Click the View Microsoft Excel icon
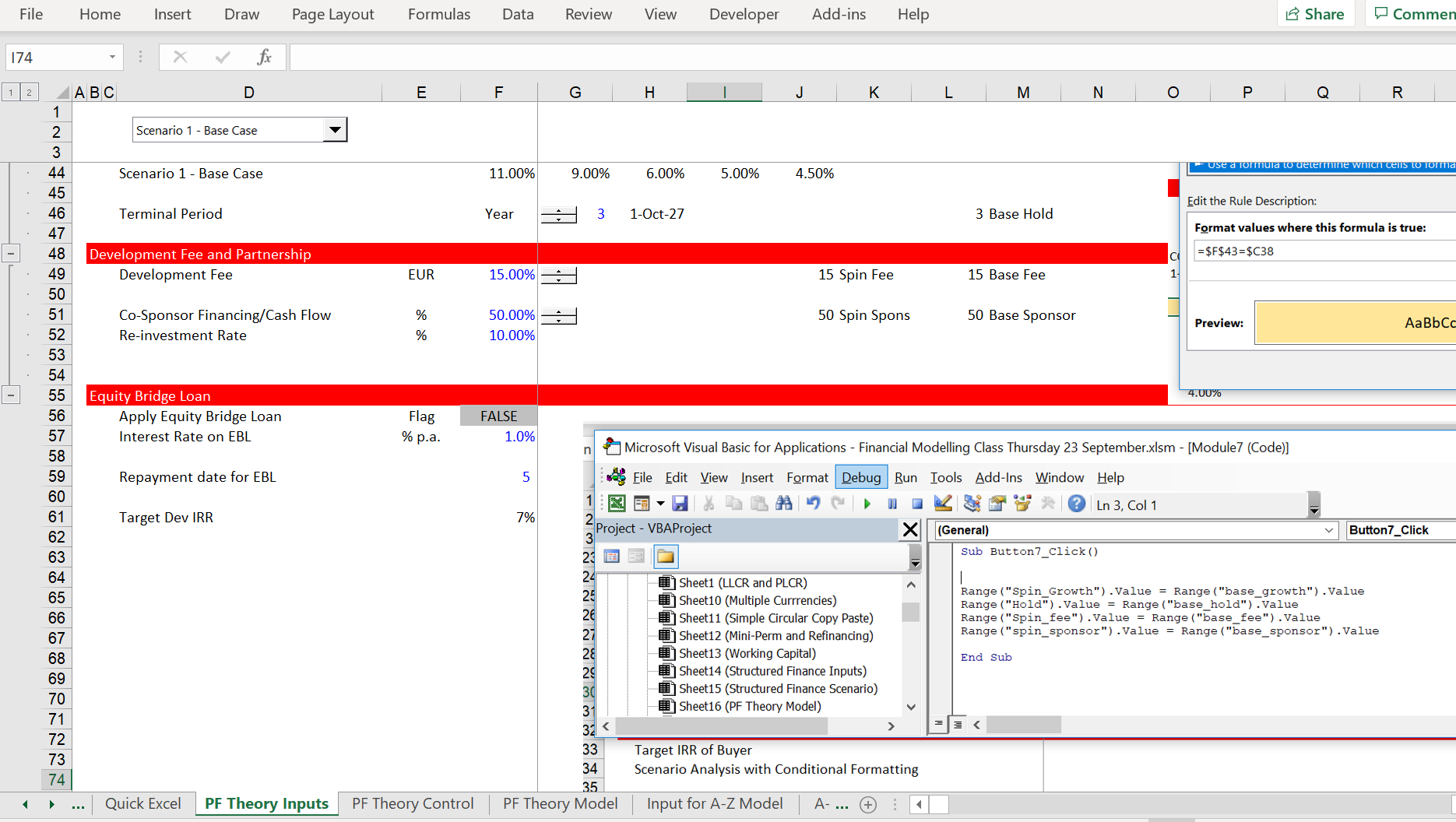The width and height of the screenshot is (1456, 822). (x=617, y=504)
